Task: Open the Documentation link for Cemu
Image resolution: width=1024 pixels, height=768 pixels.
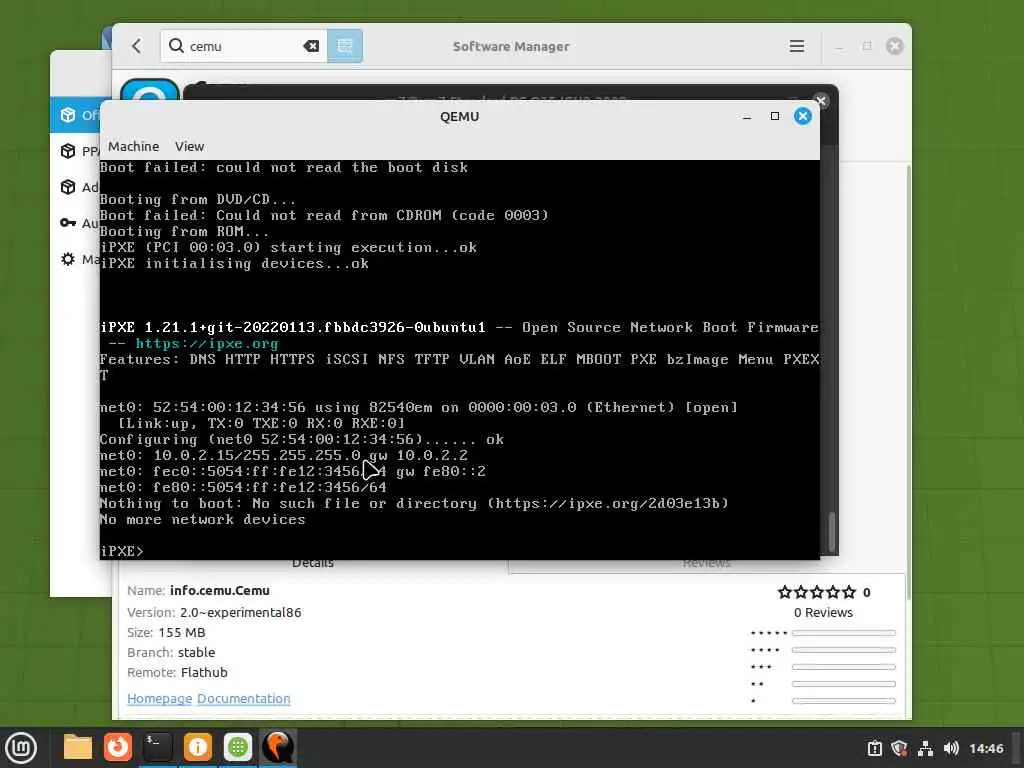Action: [x=244, y=698]
